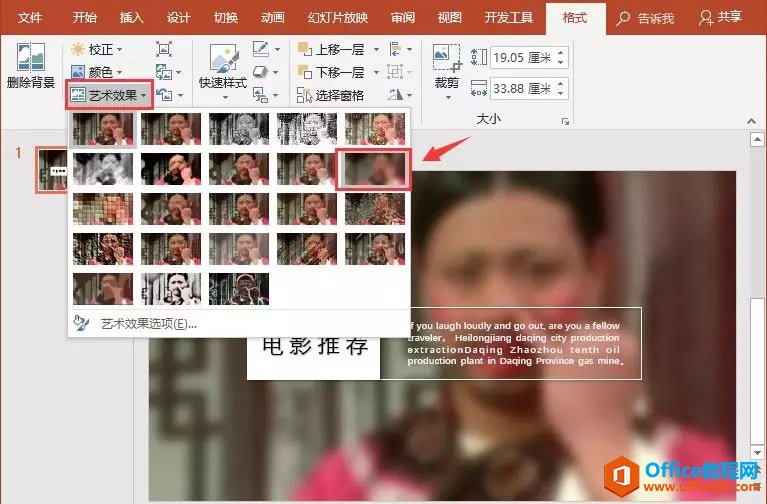
Task: Select the grayscale blurry effect, first in row two
Action: pyautogui.click(x=103, y=169)
